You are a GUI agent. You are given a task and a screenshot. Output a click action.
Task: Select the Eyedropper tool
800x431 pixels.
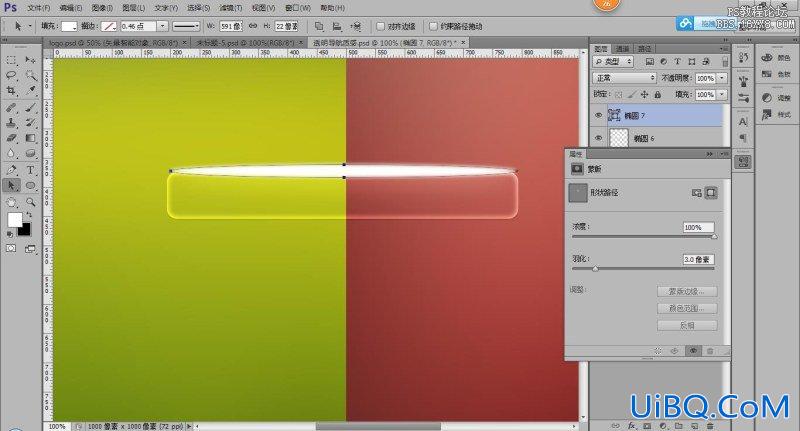point(30,91)
